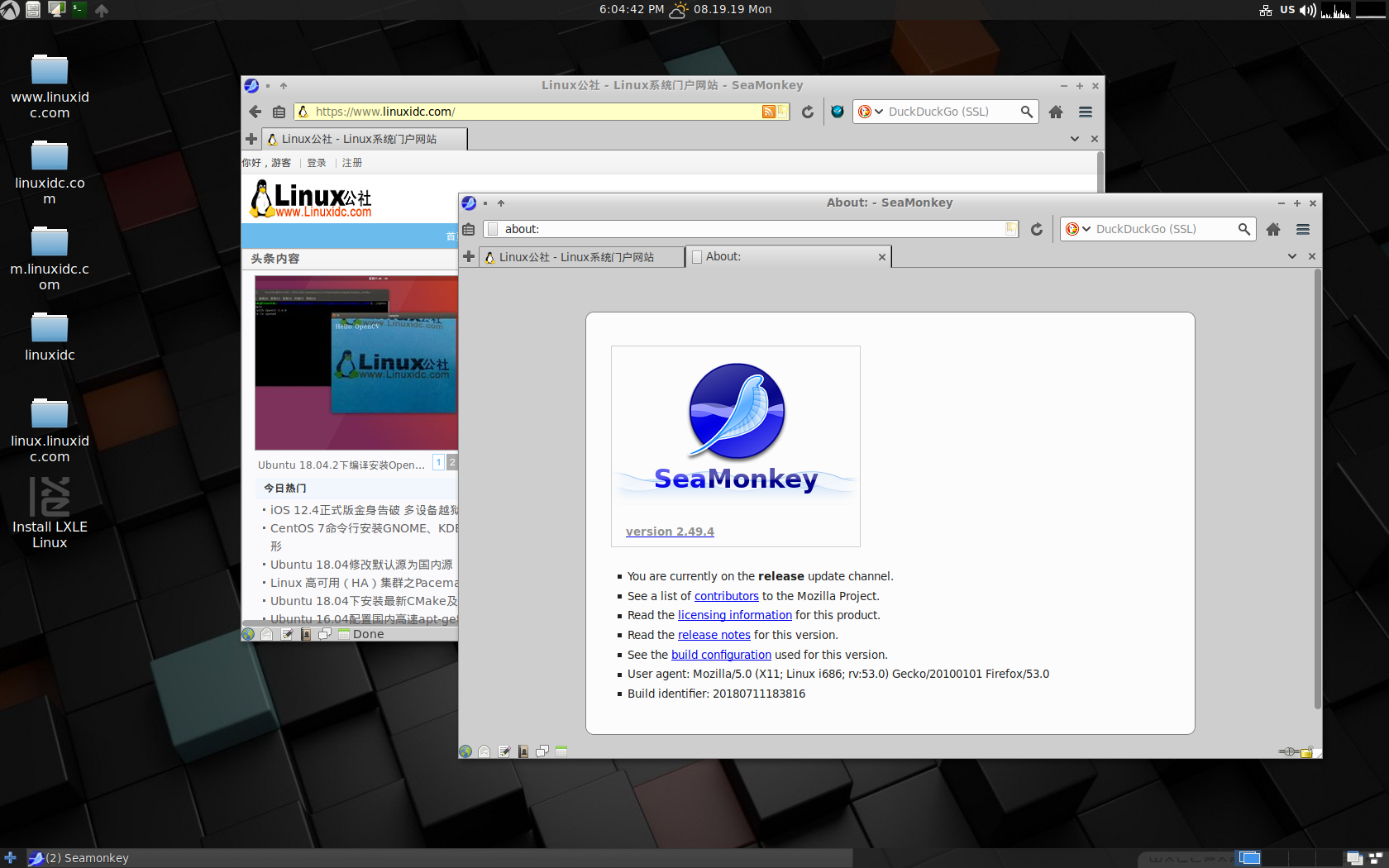
Task: Reload the About: page with the refresh icon
Action: (x=1037, y=229)
